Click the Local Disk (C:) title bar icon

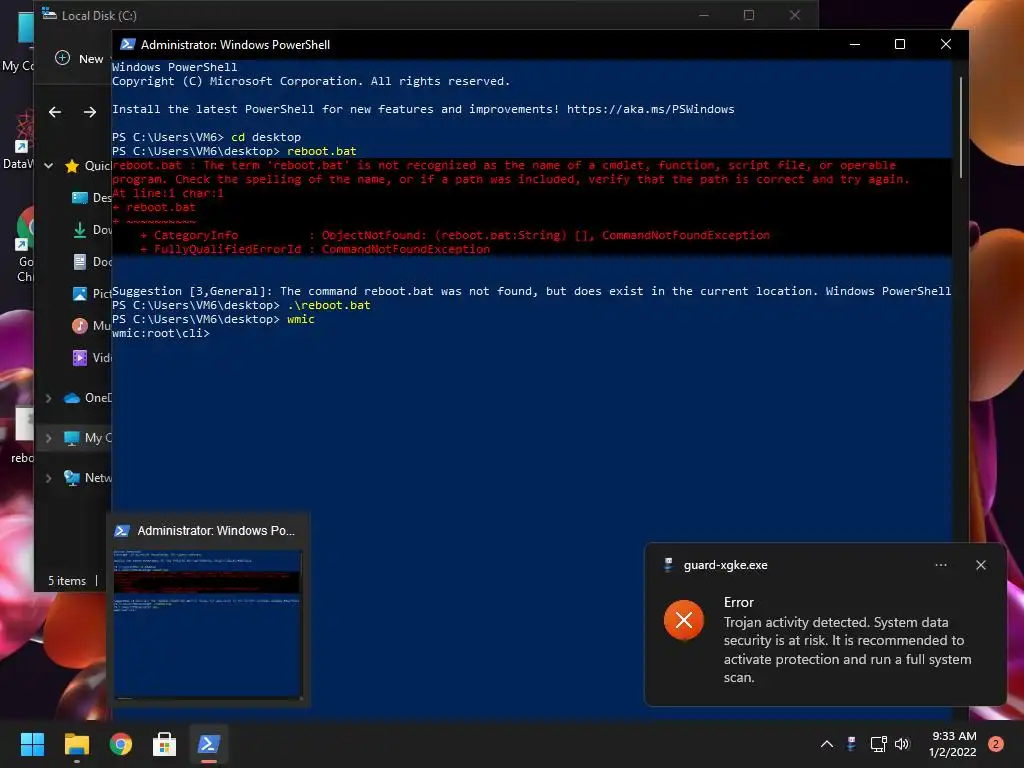point(49,14)
